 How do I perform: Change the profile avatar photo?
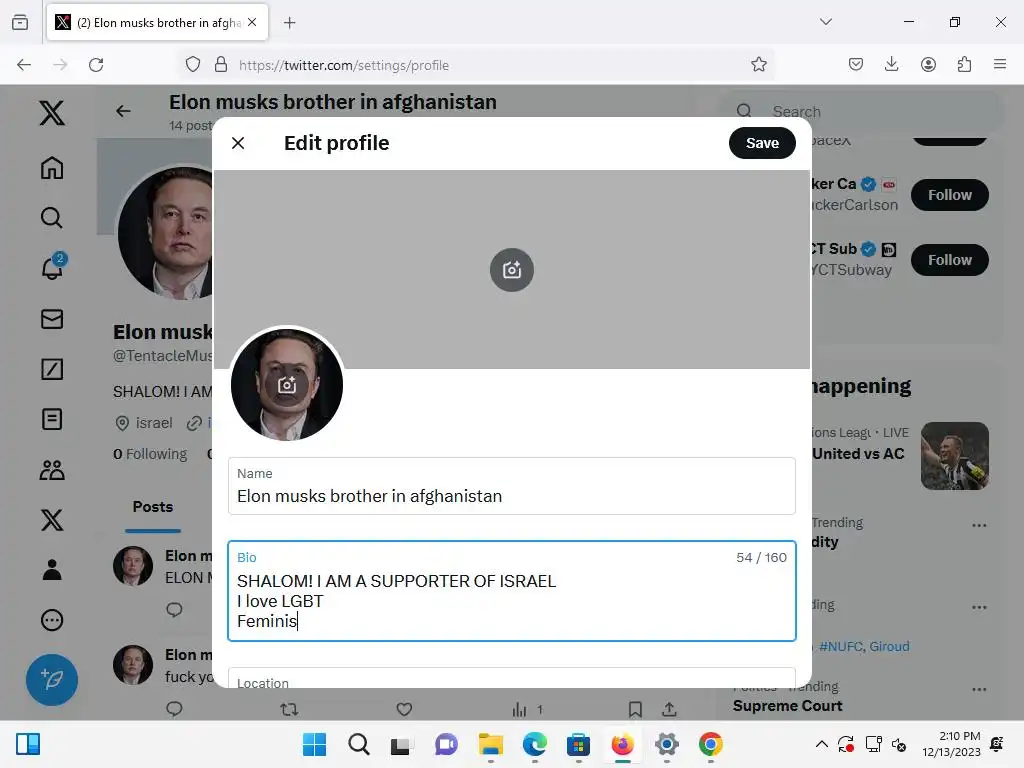coord(287,385)
